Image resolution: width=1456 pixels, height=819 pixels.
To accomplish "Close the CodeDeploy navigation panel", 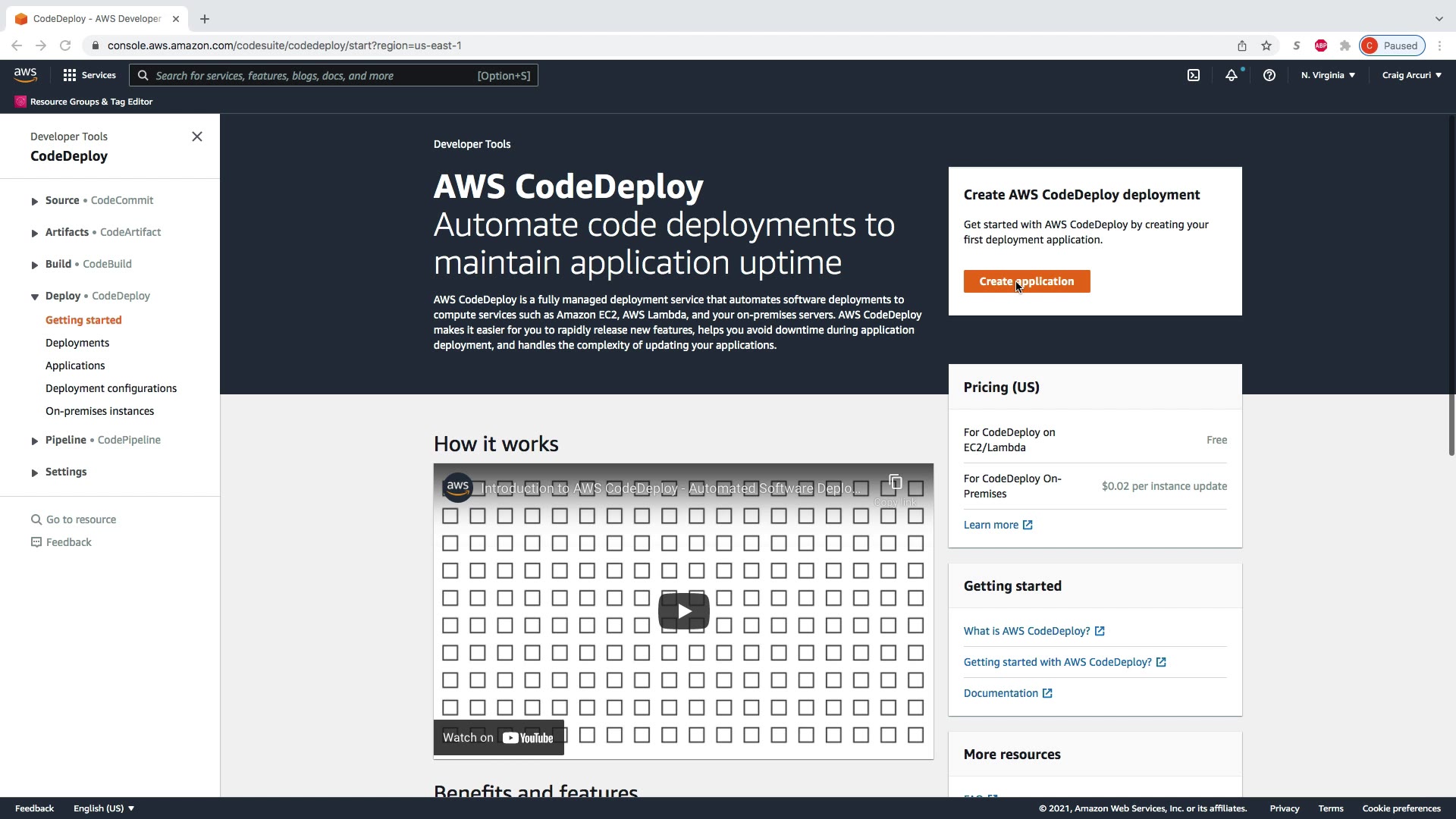I will [x=197, y=136].
